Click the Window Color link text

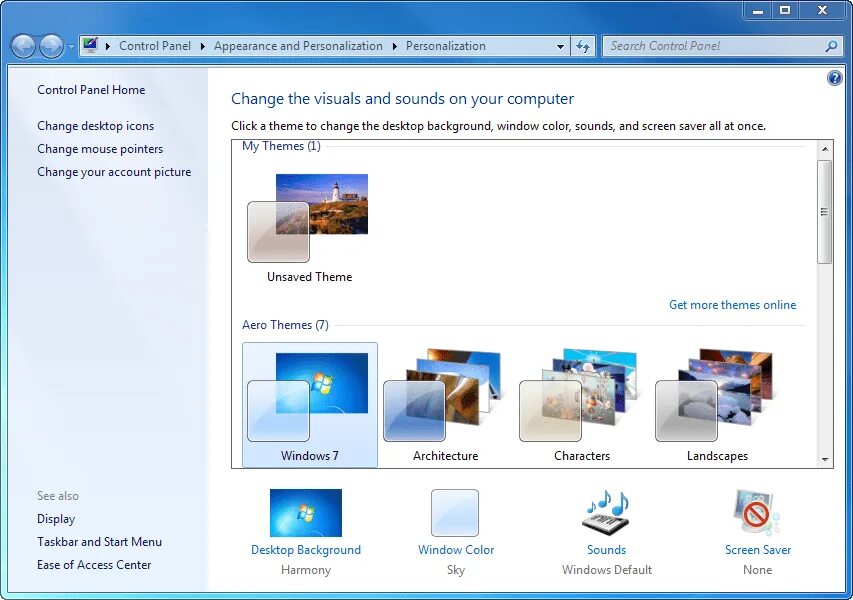[x=456, y=550]
